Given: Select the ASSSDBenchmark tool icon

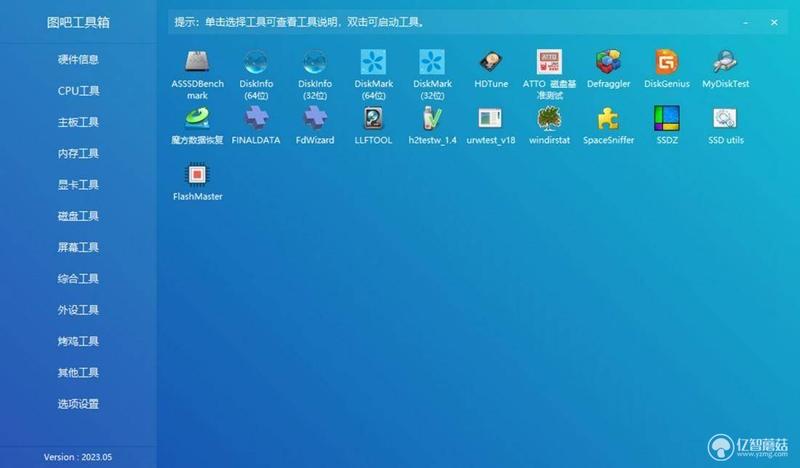Looking at the screenshot, I should click(197, 62).
